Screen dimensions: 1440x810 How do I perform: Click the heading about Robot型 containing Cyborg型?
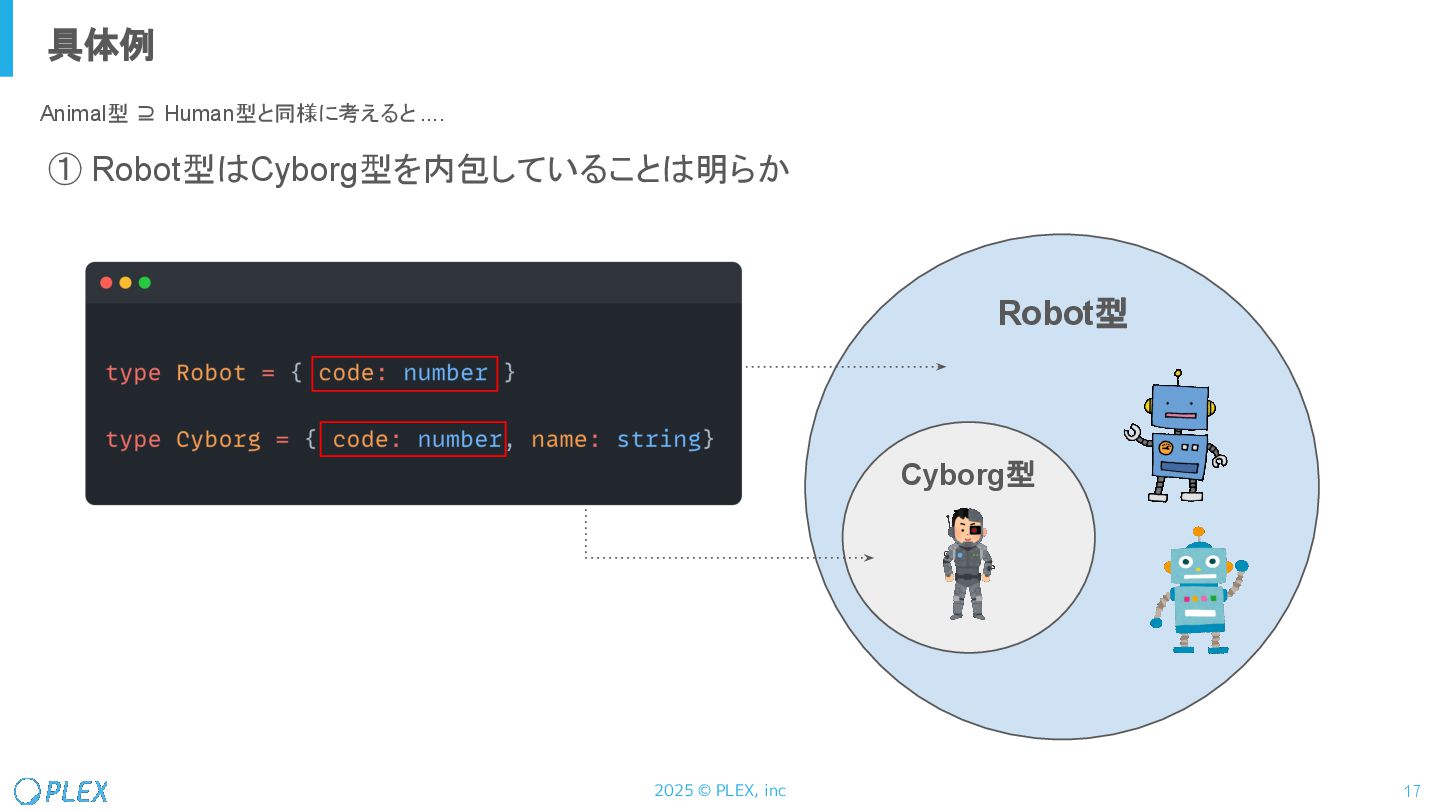(x=419, y=170)
